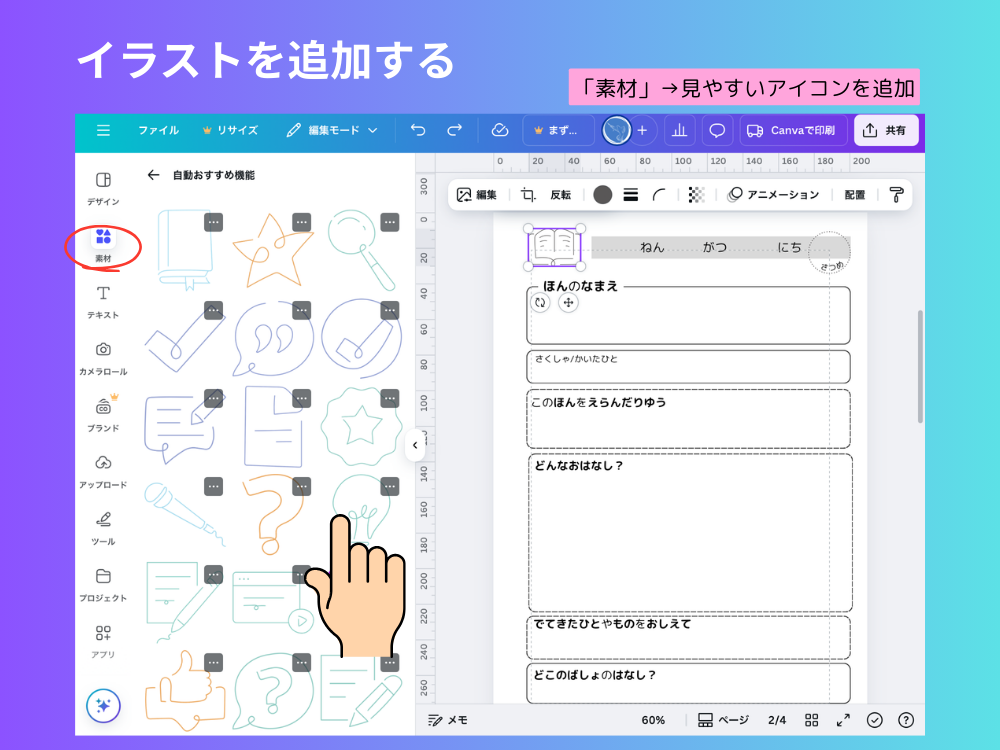
Task: Toggle fullscreen presentation mode
Action: (843, 719)
